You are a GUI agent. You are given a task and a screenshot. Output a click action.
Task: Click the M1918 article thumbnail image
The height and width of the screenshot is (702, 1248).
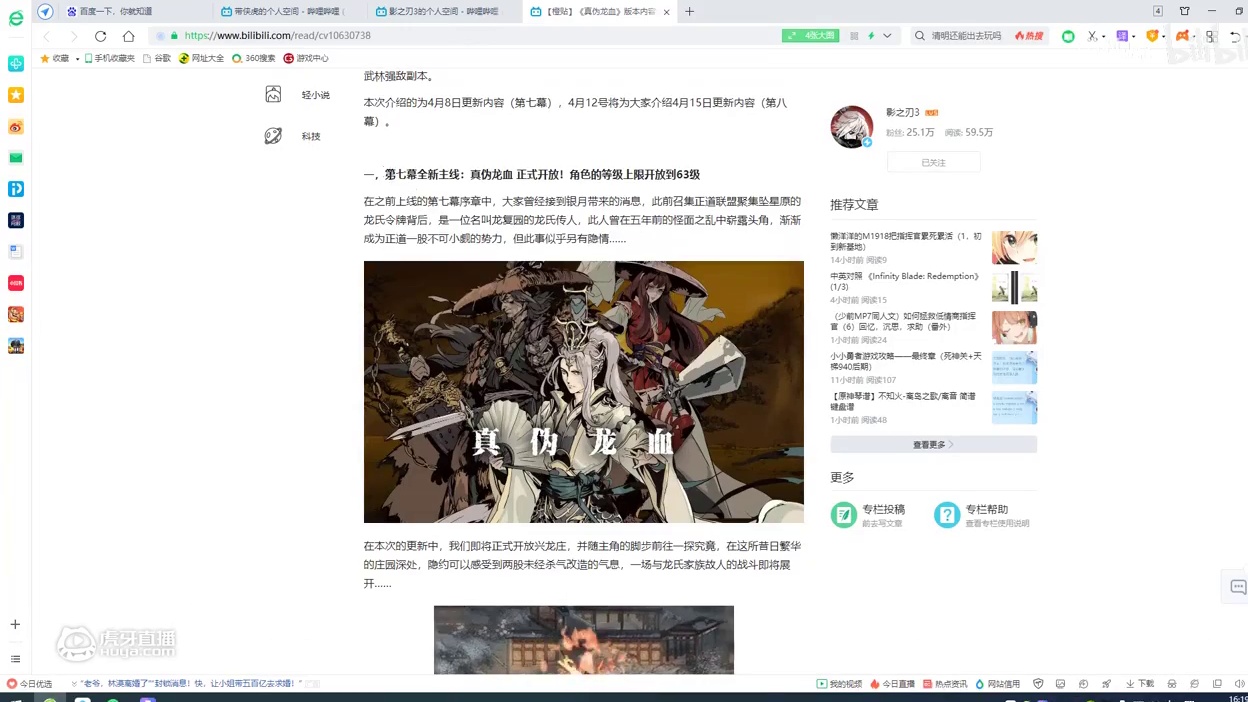[1014, 248]
